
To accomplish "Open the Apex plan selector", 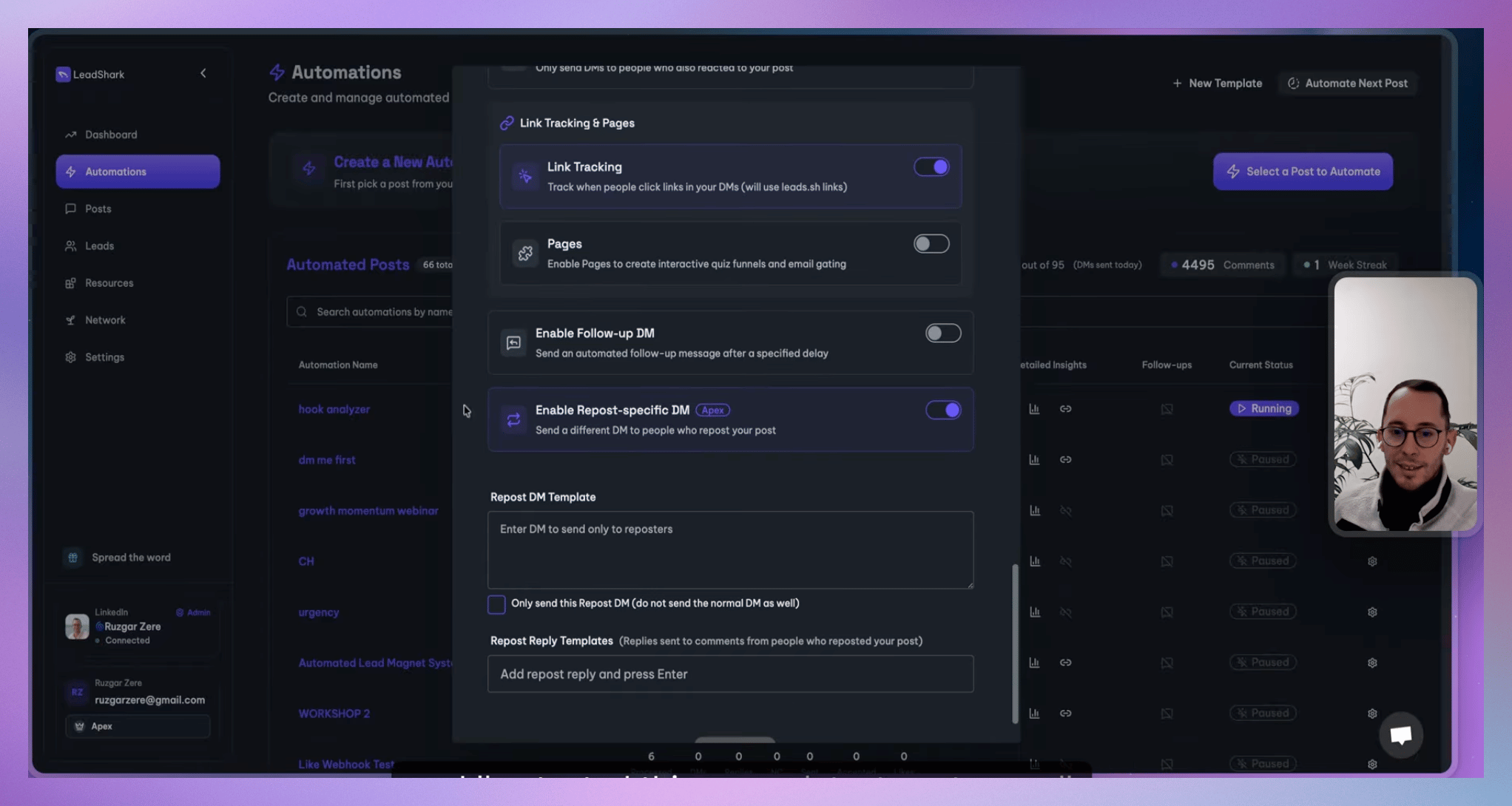I will (x=138, y=726).
